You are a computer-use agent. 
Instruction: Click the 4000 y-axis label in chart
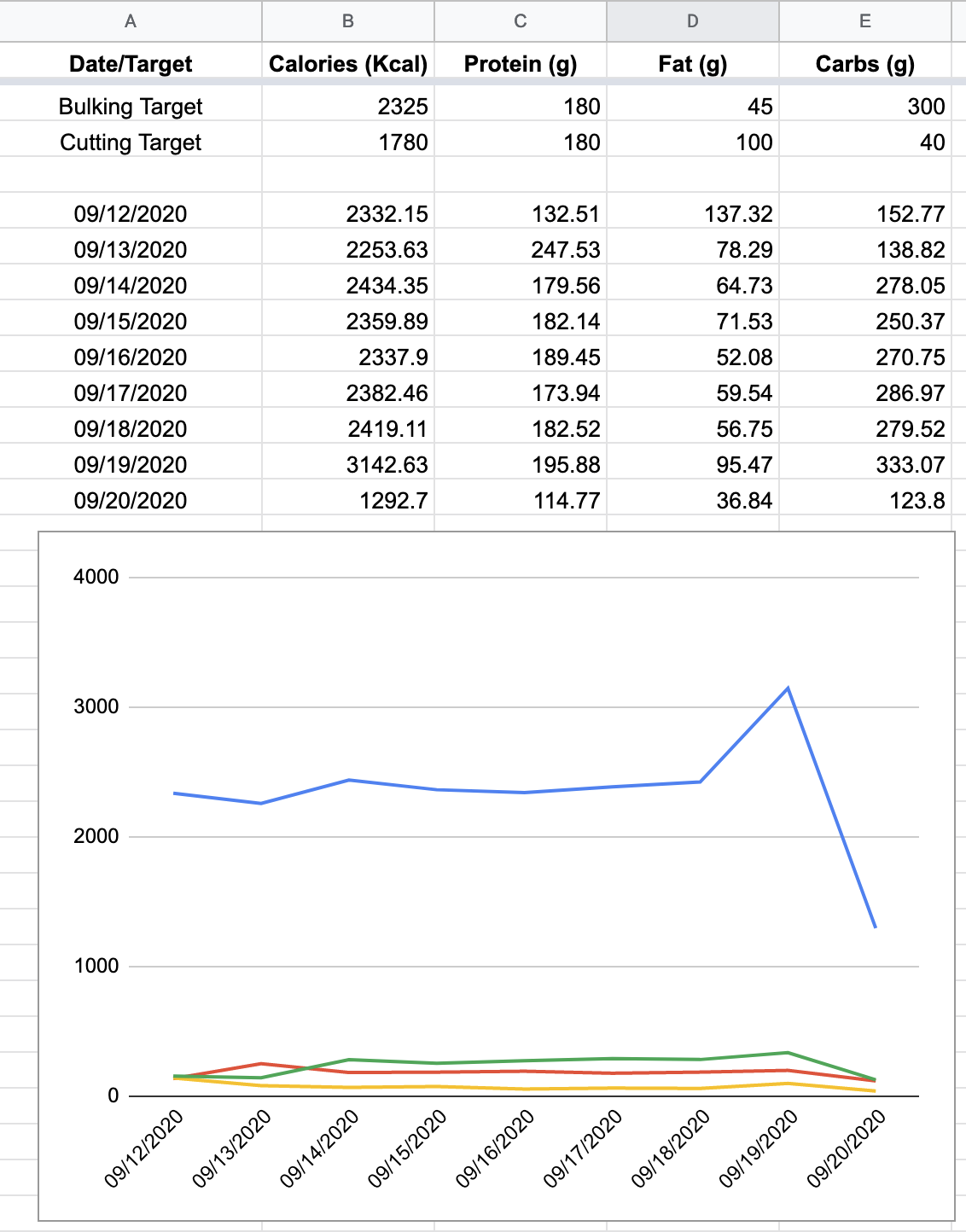[x=96, y=577]
